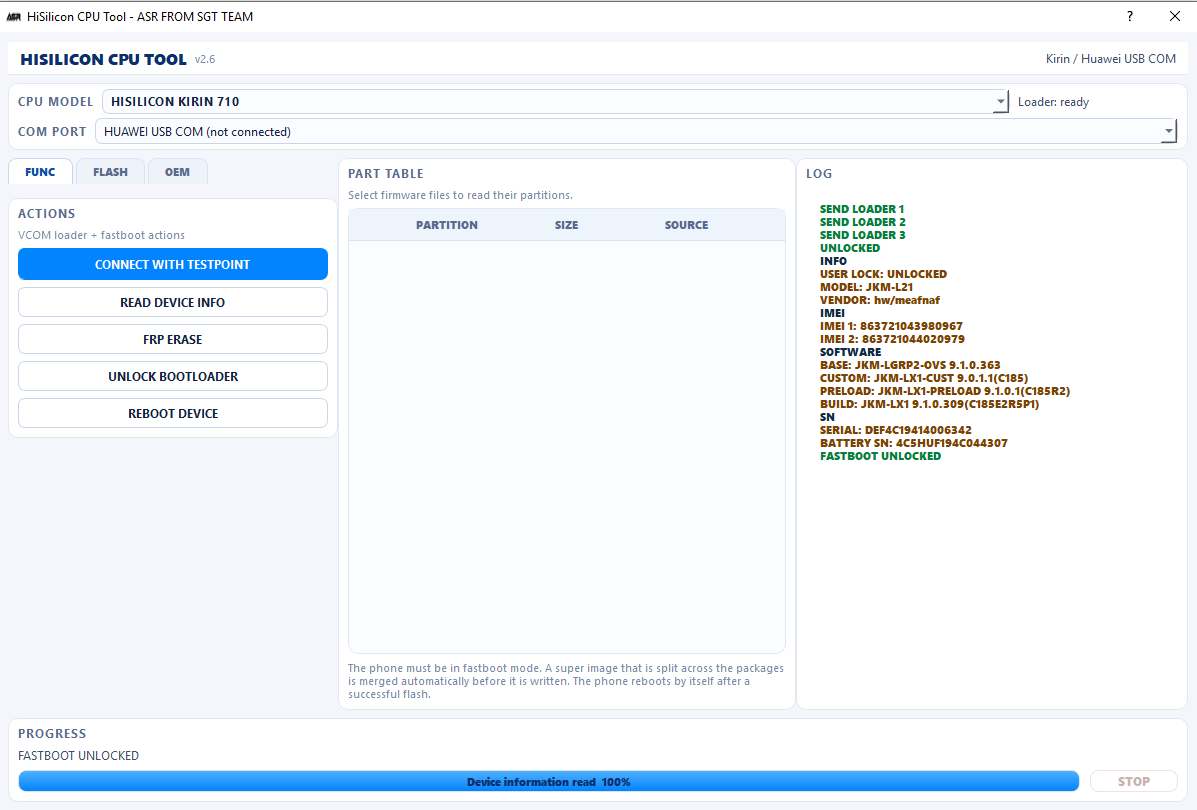Click the VENDOR: hw/meafnaf log entry

pyautogui.click(x=879, y=300)
